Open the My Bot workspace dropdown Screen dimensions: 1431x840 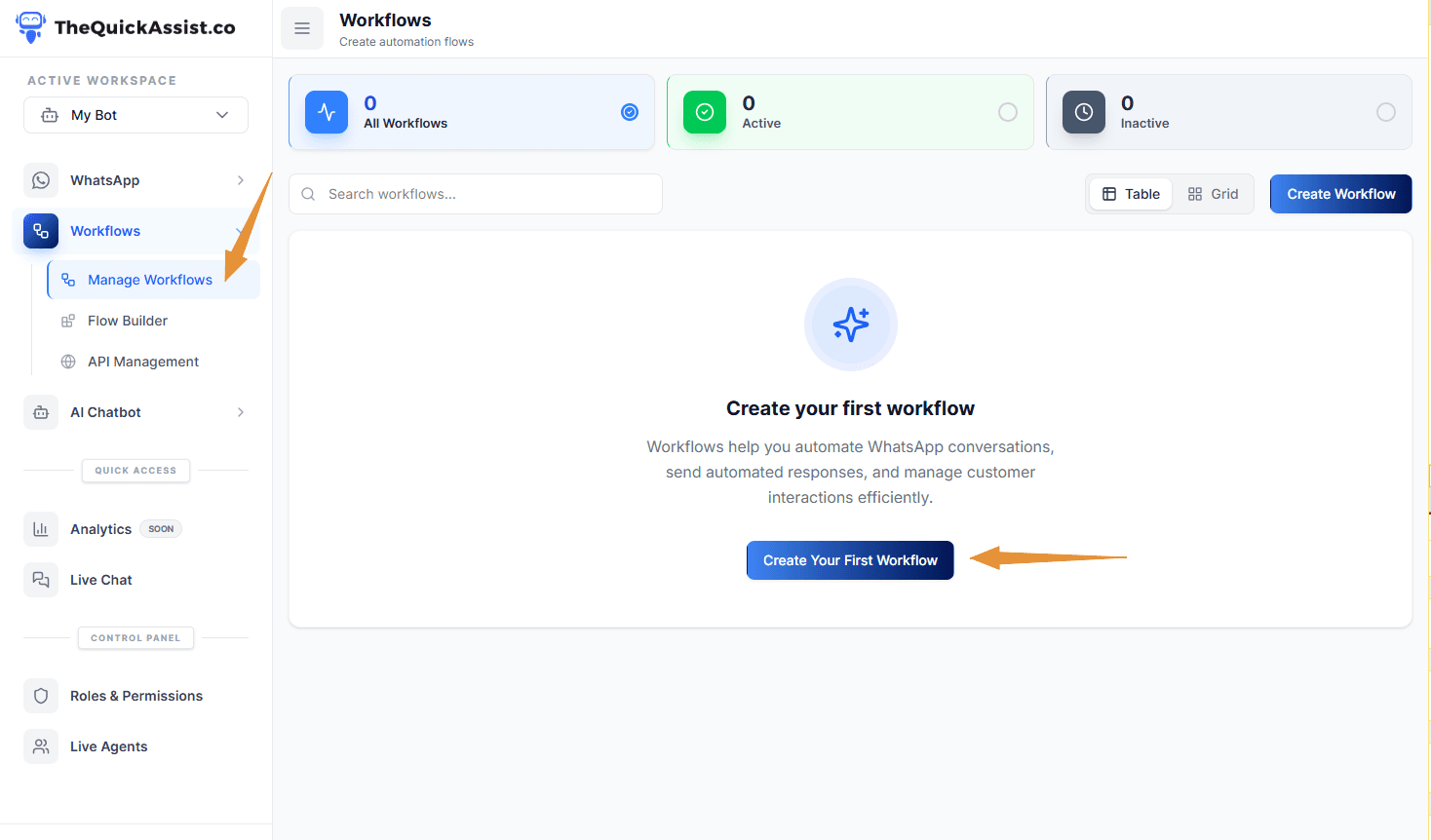135,114
